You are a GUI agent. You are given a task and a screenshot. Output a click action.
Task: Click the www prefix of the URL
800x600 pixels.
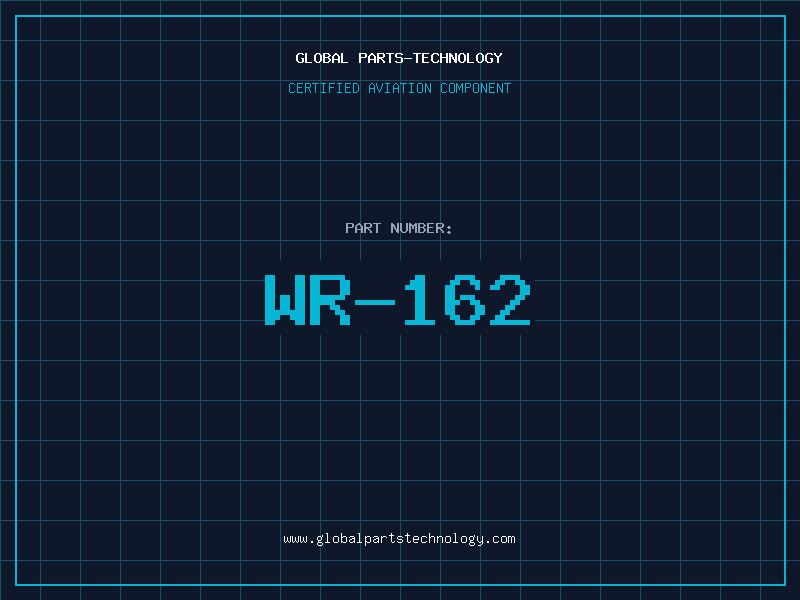(295, 538)
